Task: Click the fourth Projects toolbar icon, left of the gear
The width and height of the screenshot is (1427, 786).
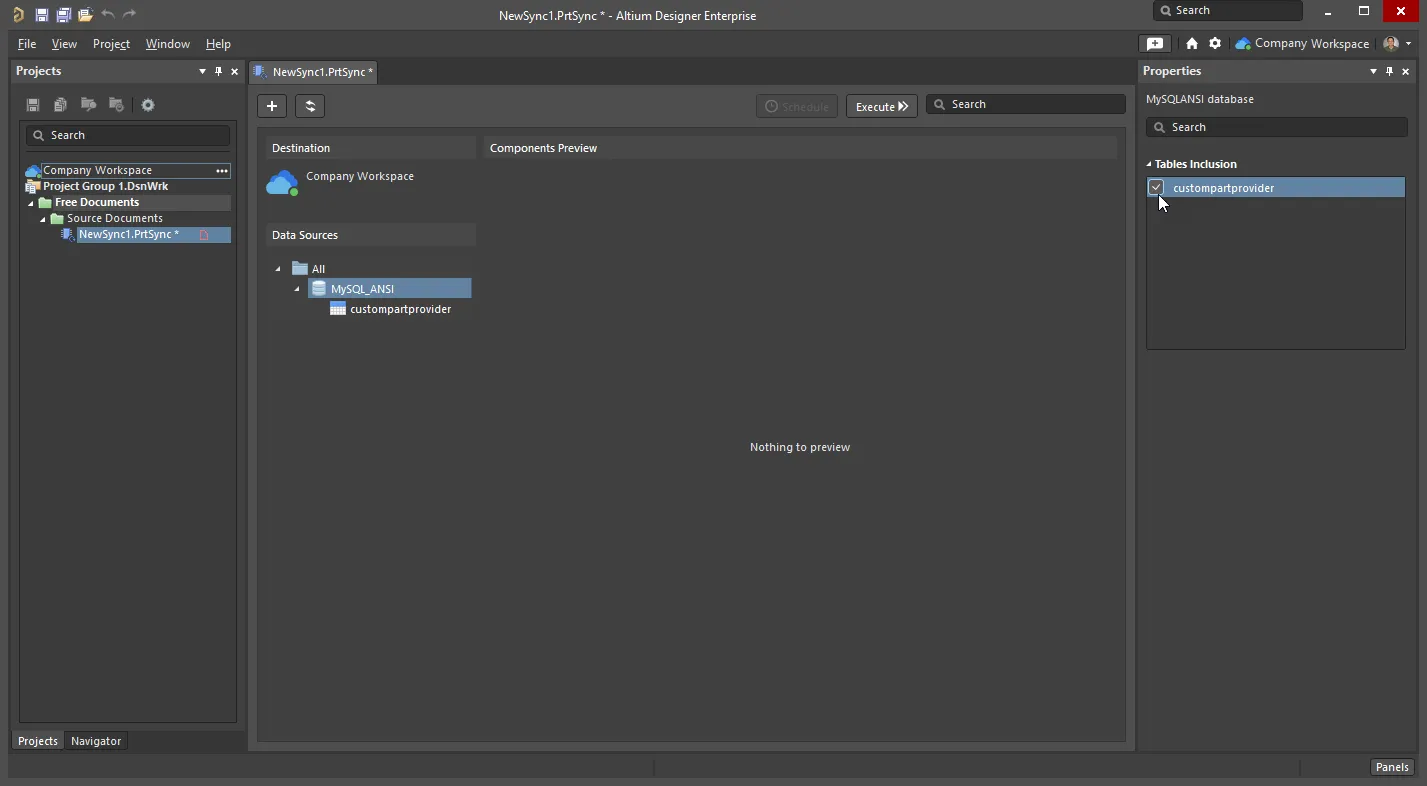Action: tap(116, 105)
